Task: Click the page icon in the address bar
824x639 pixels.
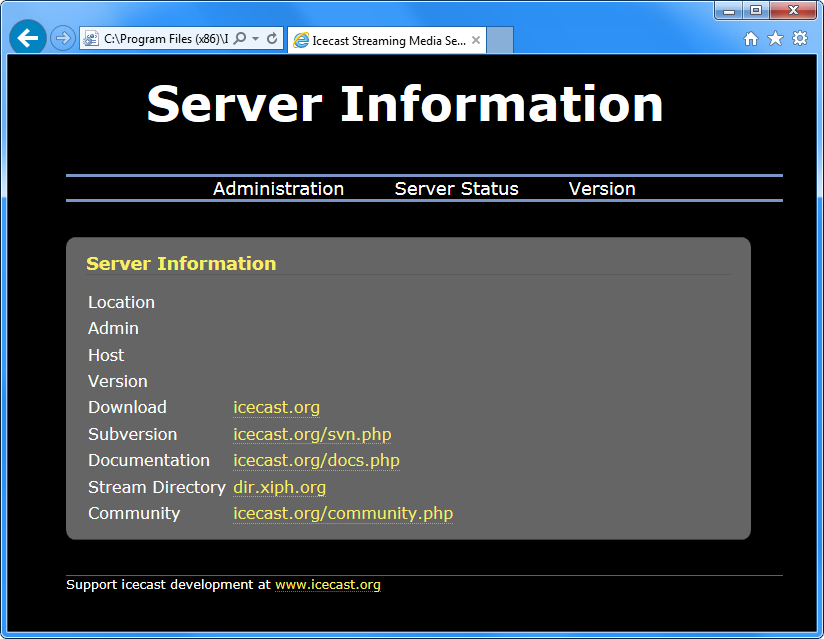Action: point(91,39)
